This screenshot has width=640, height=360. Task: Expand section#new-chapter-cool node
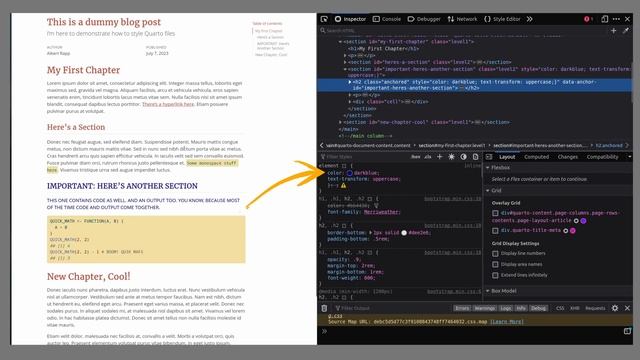pos(340,122)
